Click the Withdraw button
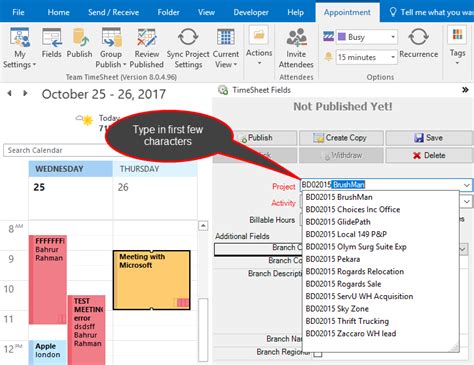Screen dimensions: 474x365 341,155
